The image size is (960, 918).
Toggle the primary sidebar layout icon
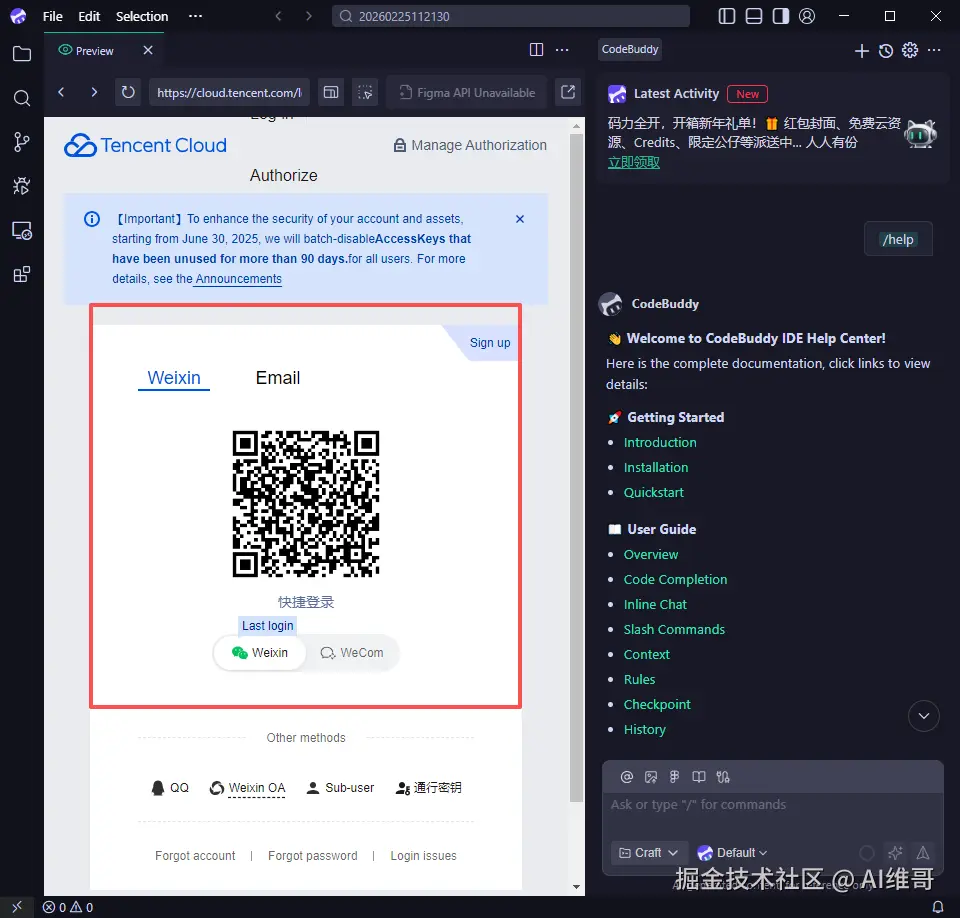727,16
